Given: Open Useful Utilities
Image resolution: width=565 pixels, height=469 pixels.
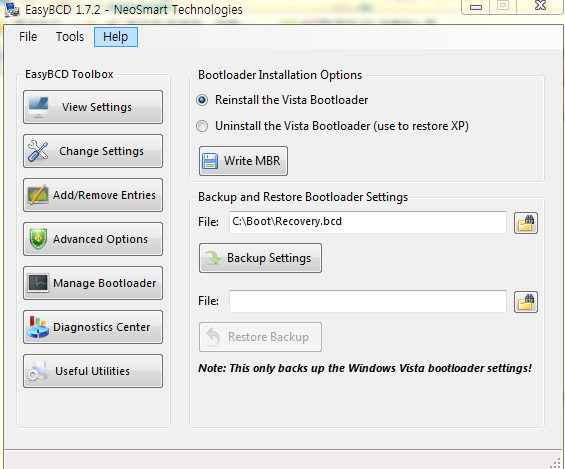Looking at the screenshot, I should 93,371.
